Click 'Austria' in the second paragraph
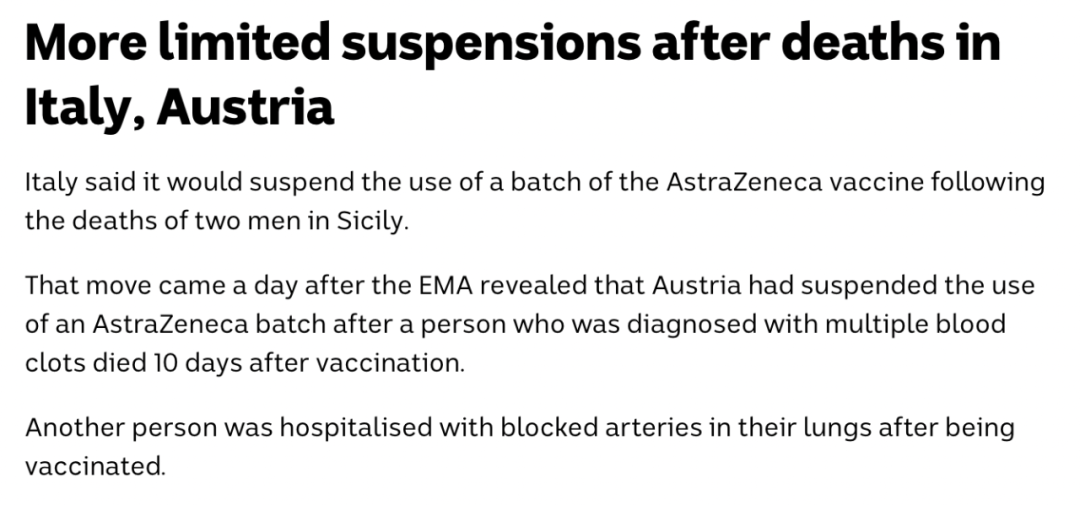 point(697,285)
